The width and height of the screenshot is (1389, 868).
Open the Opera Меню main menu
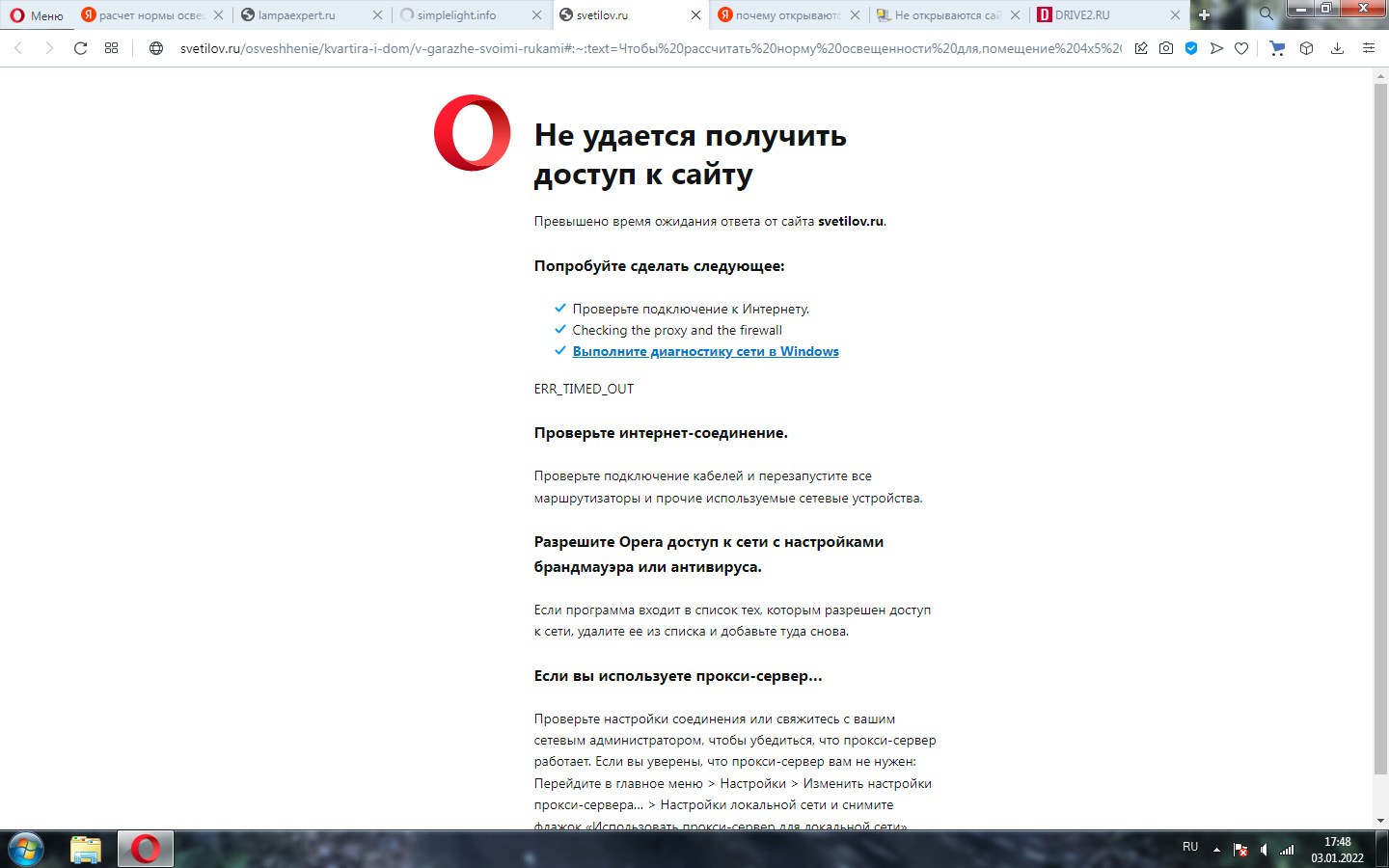(37, 15)
